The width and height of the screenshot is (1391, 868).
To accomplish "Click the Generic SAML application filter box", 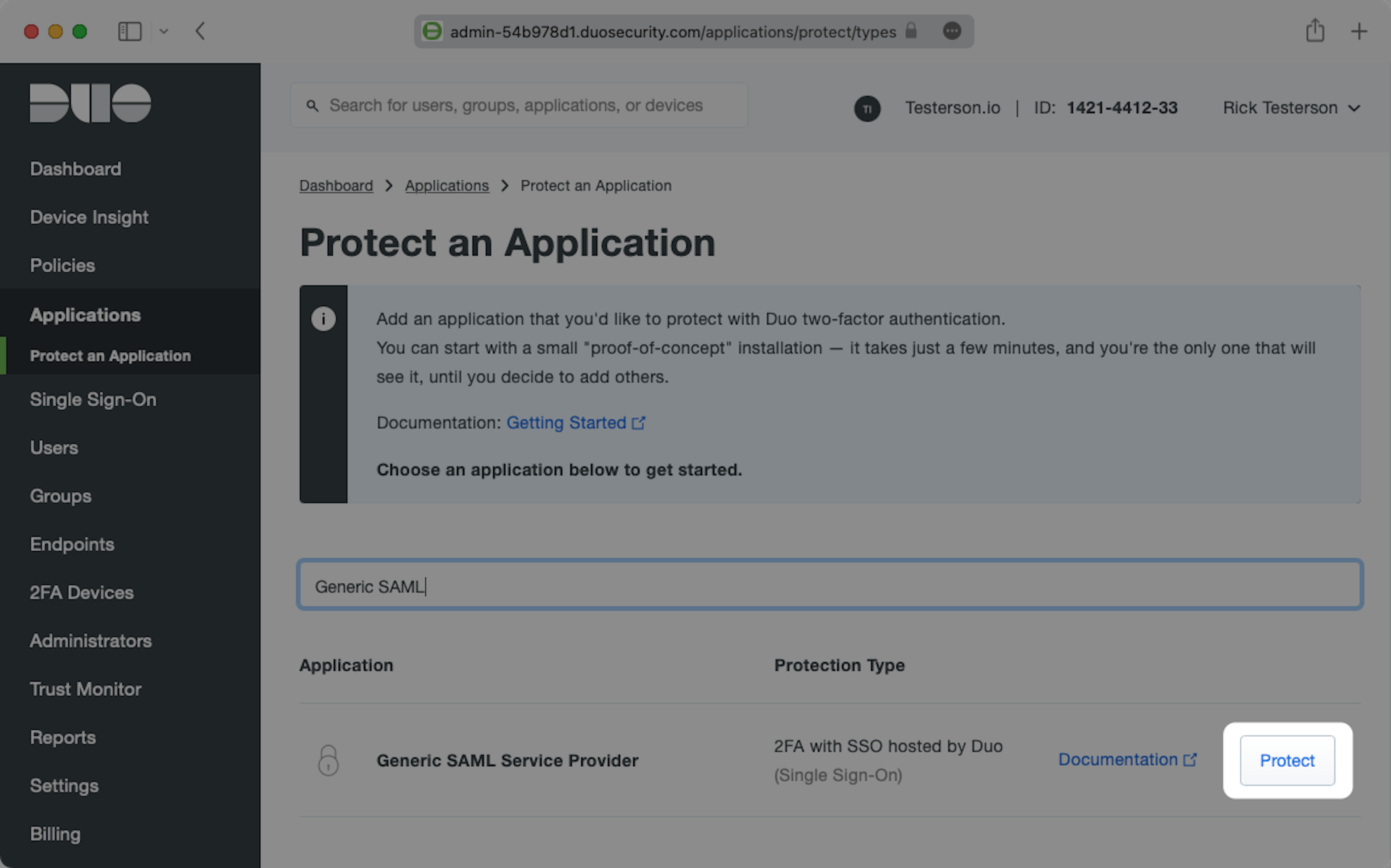I will coord(830,586).
